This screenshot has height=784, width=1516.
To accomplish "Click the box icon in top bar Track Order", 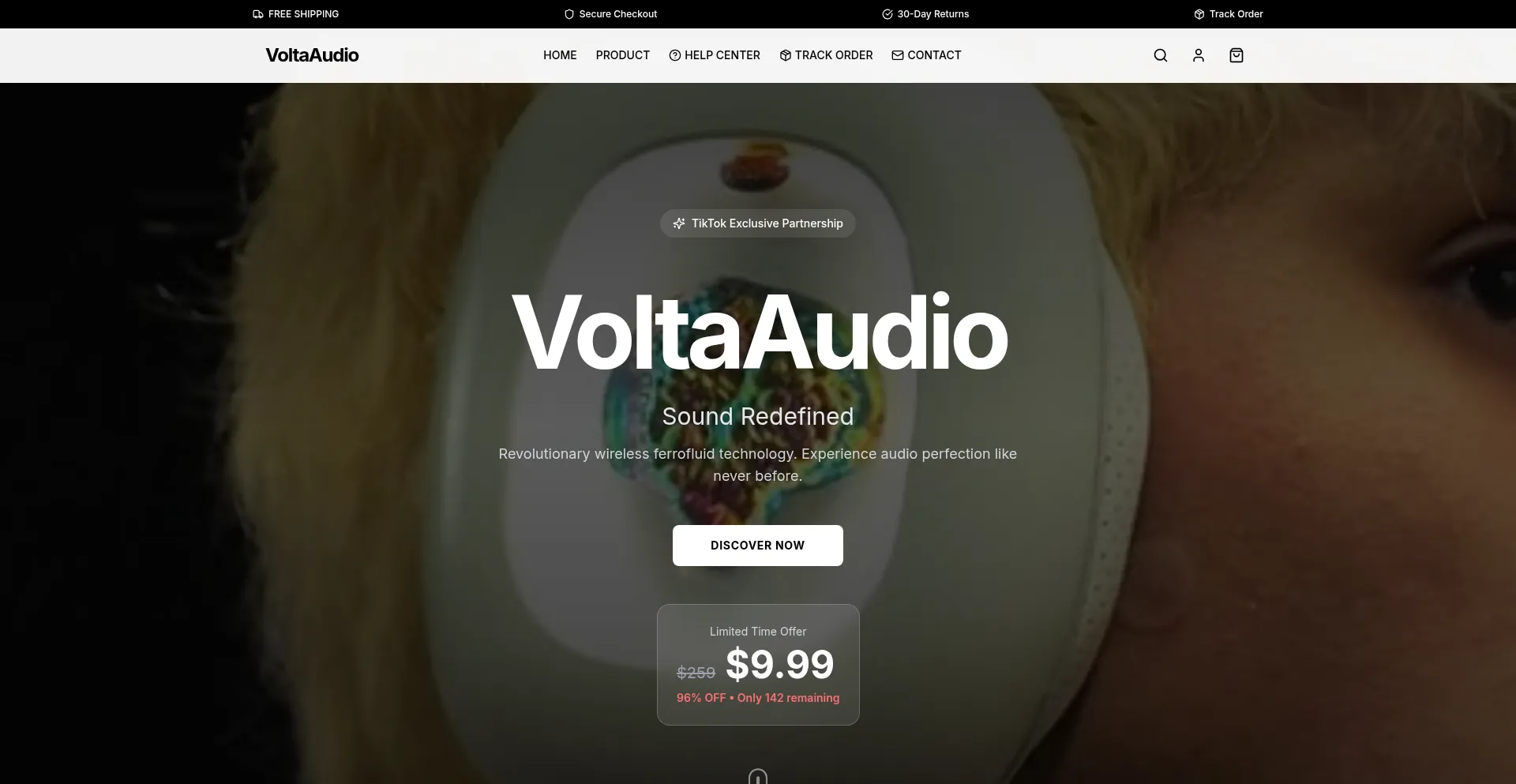I will pos(1199,14).
